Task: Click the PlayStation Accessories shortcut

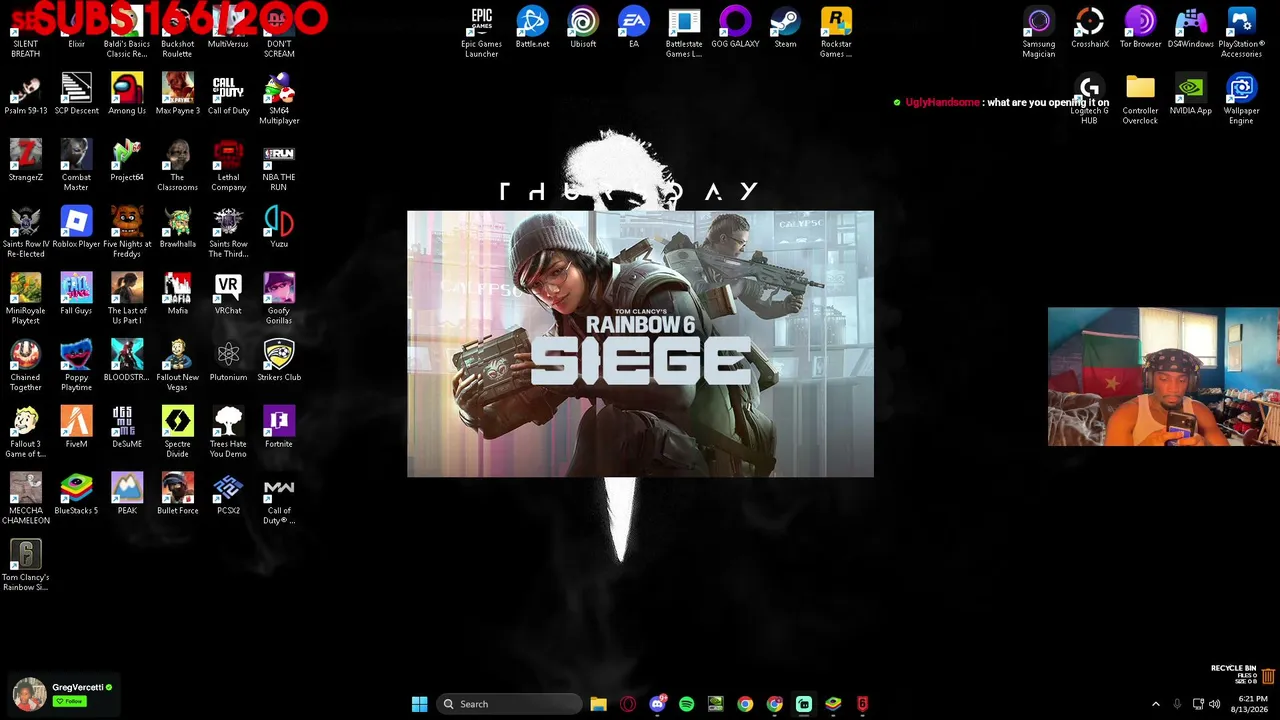Action: pos(1241,32)
